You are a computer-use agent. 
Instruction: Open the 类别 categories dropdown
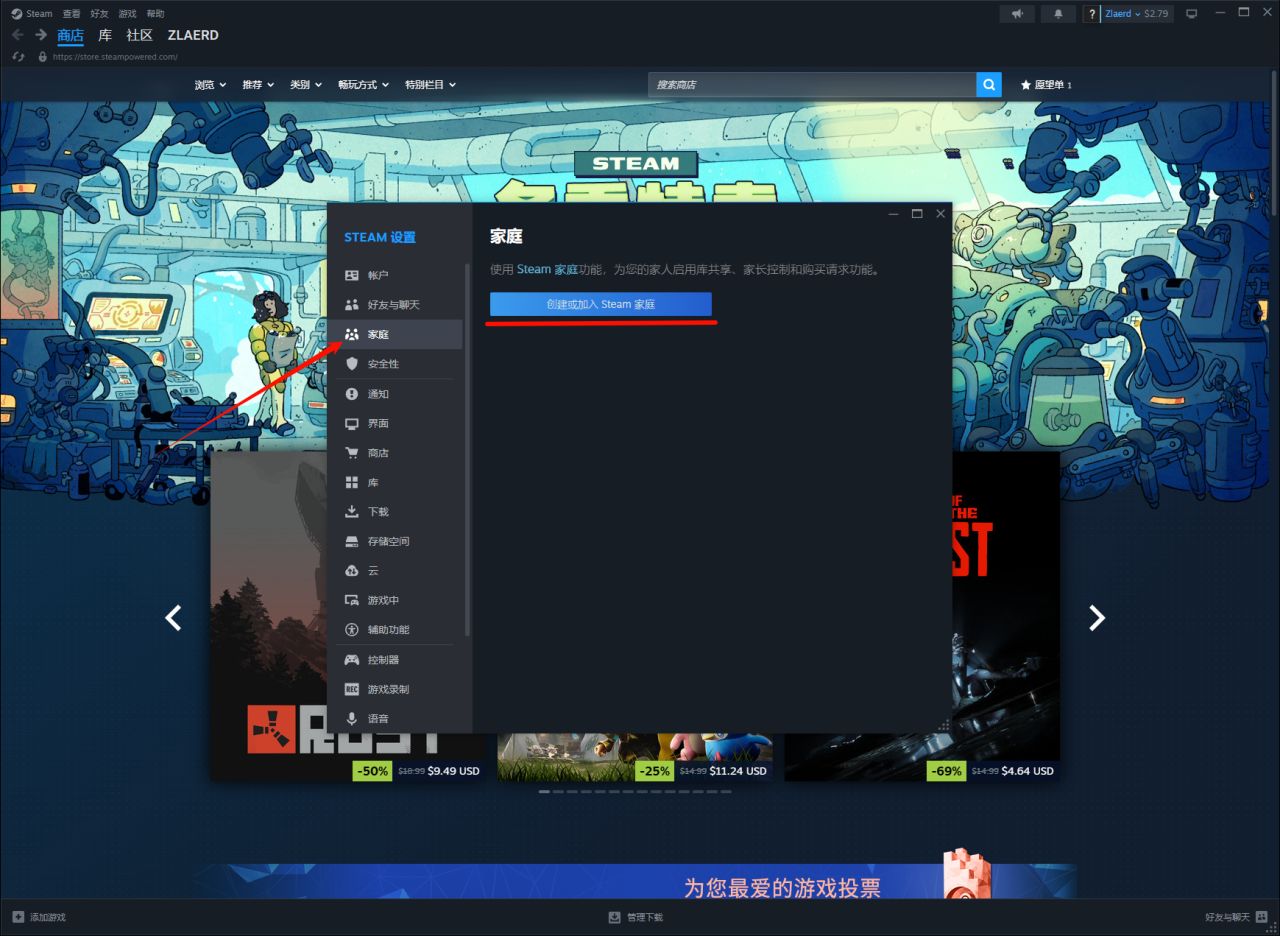(305, 85)
